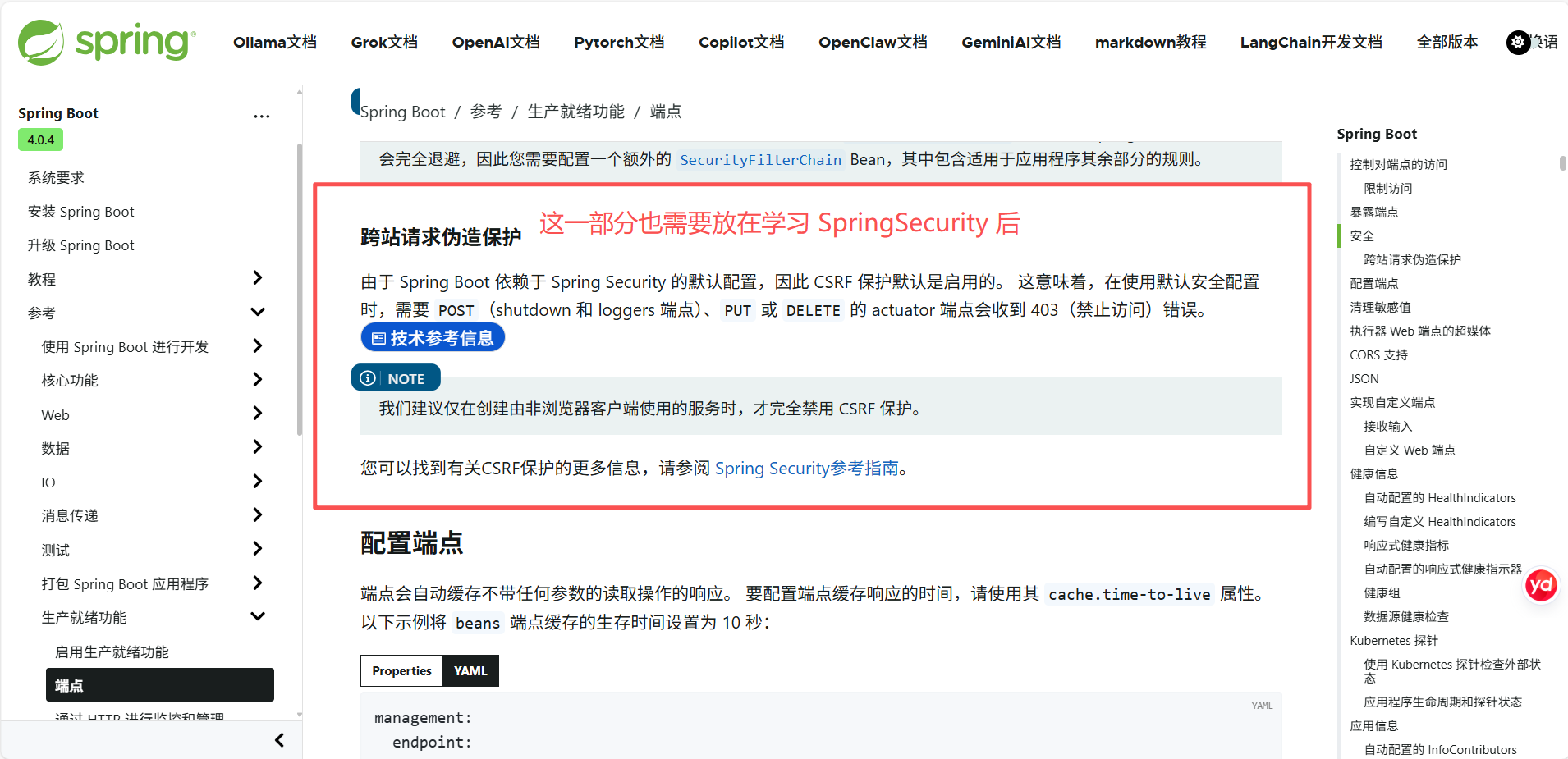The height and width of the screenshot is (759, 1568).
Task: Jump to JSON in the outline
Action: 1364,378
